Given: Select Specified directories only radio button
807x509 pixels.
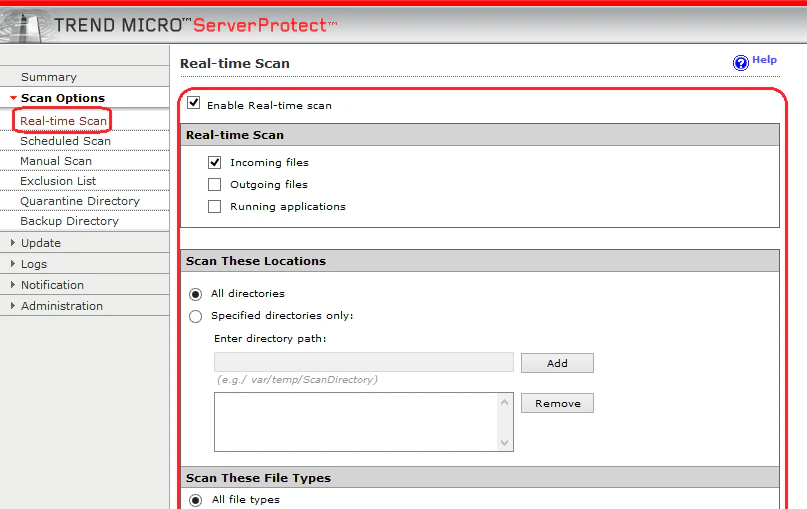Looking at the screenshot, I should pyautogui.click(x=196, y=316).
